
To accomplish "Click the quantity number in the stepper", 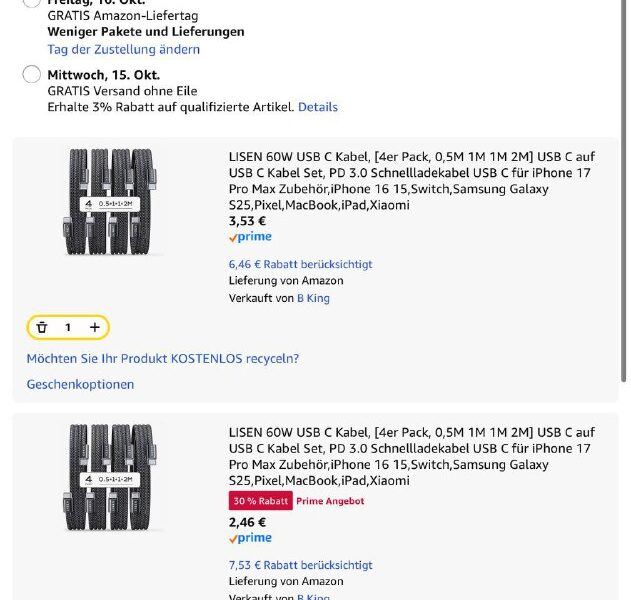I will click(68, 327).
